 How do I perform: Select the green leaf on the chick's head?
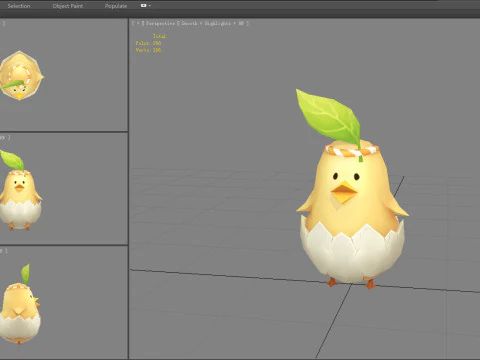(330, 117)
